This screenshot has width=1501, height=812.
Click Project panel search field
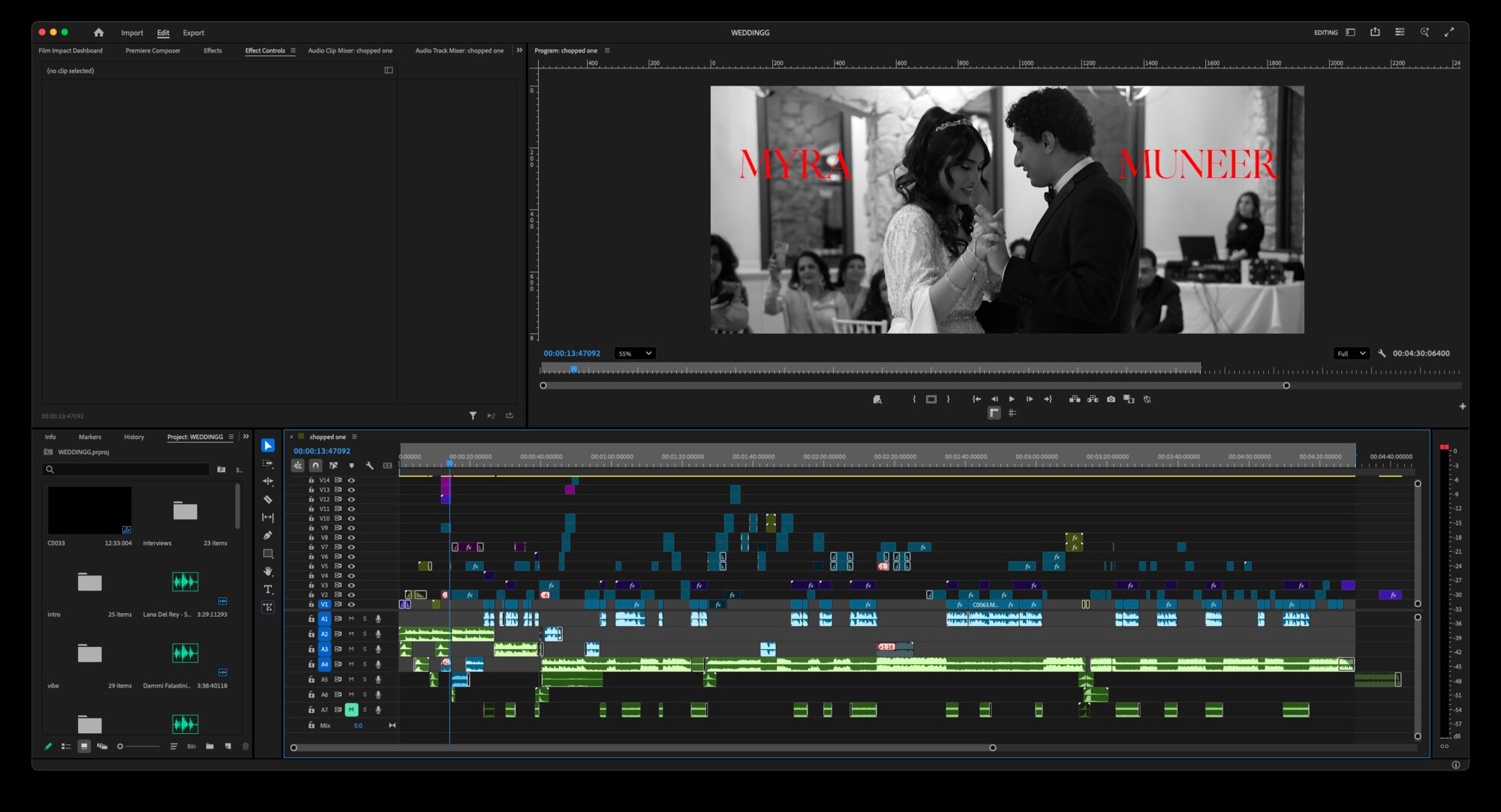pos(125,470)
